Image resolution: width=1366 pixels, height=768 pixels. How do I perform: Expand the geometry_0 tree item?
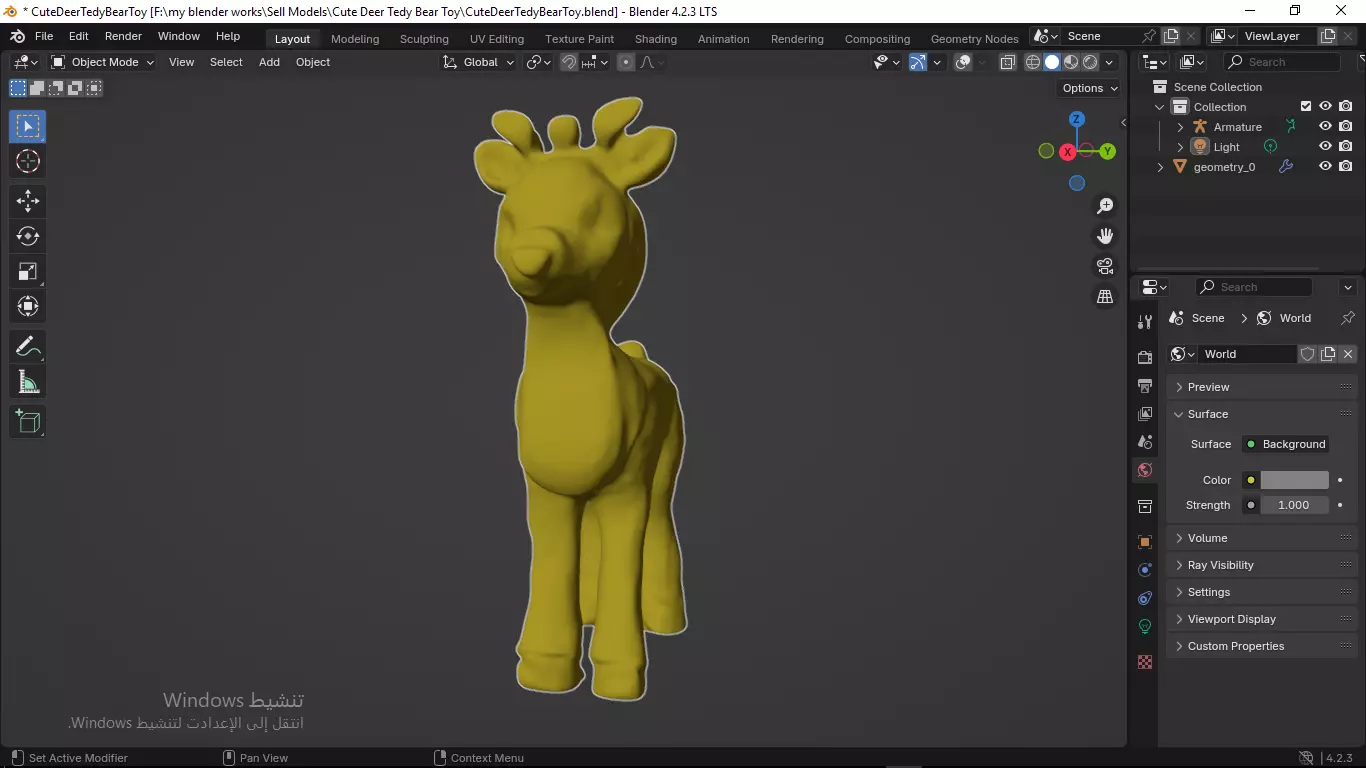(1160, 167)
